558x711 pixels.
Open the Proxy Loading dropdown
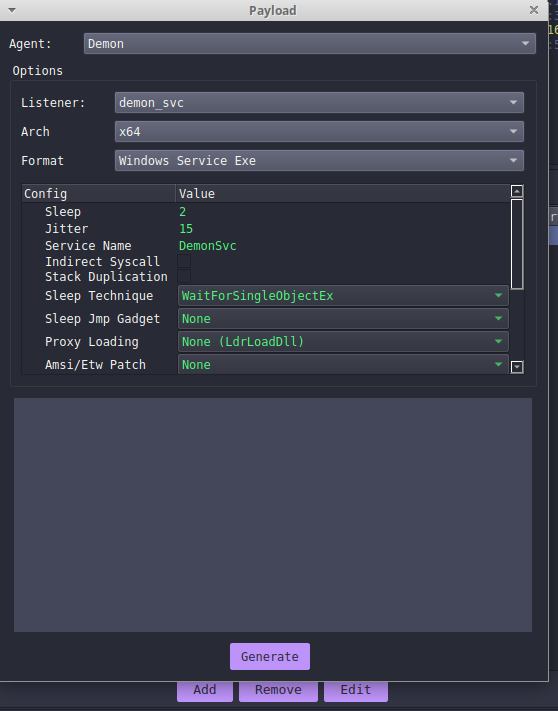(343, 341)
